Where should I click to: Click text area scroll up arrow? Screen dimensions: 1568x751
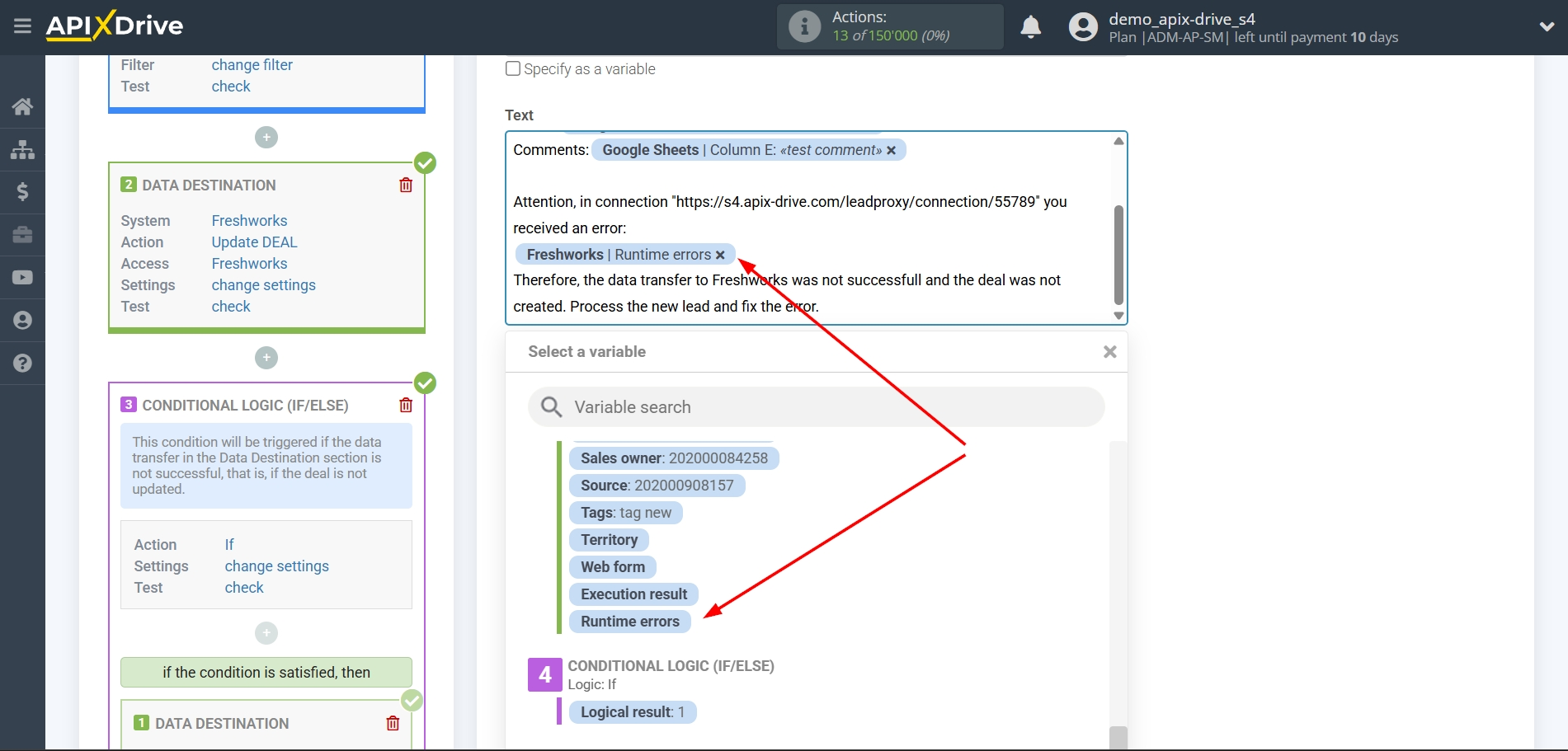click(1118, 141)
